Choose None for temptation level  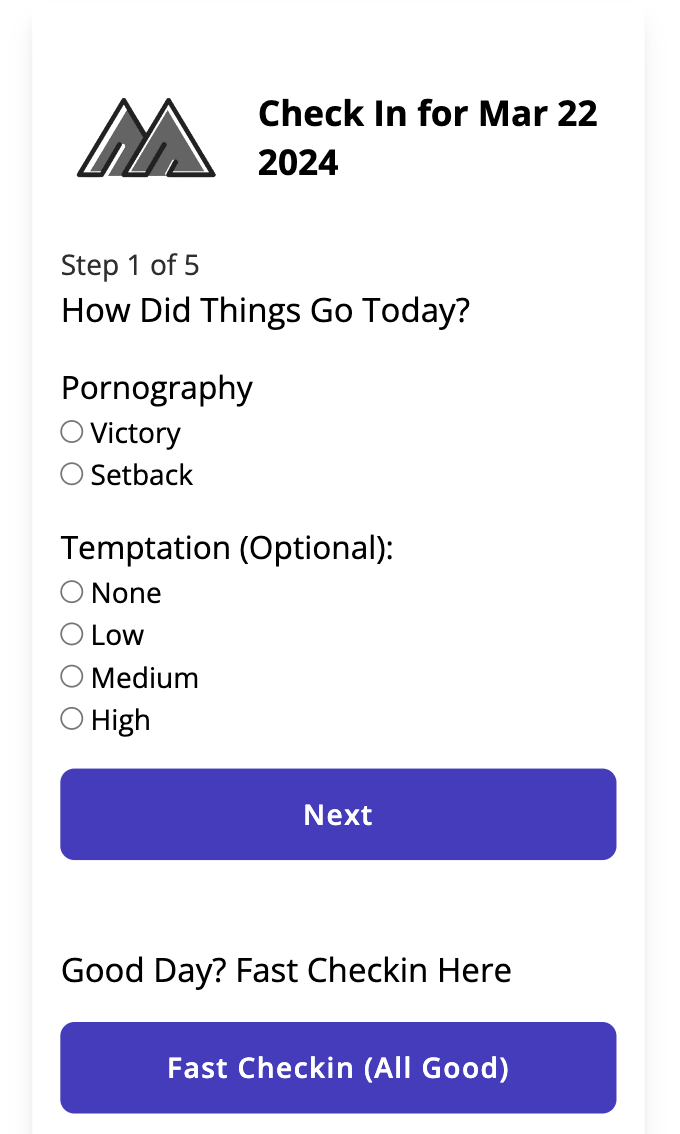point(72,592)
